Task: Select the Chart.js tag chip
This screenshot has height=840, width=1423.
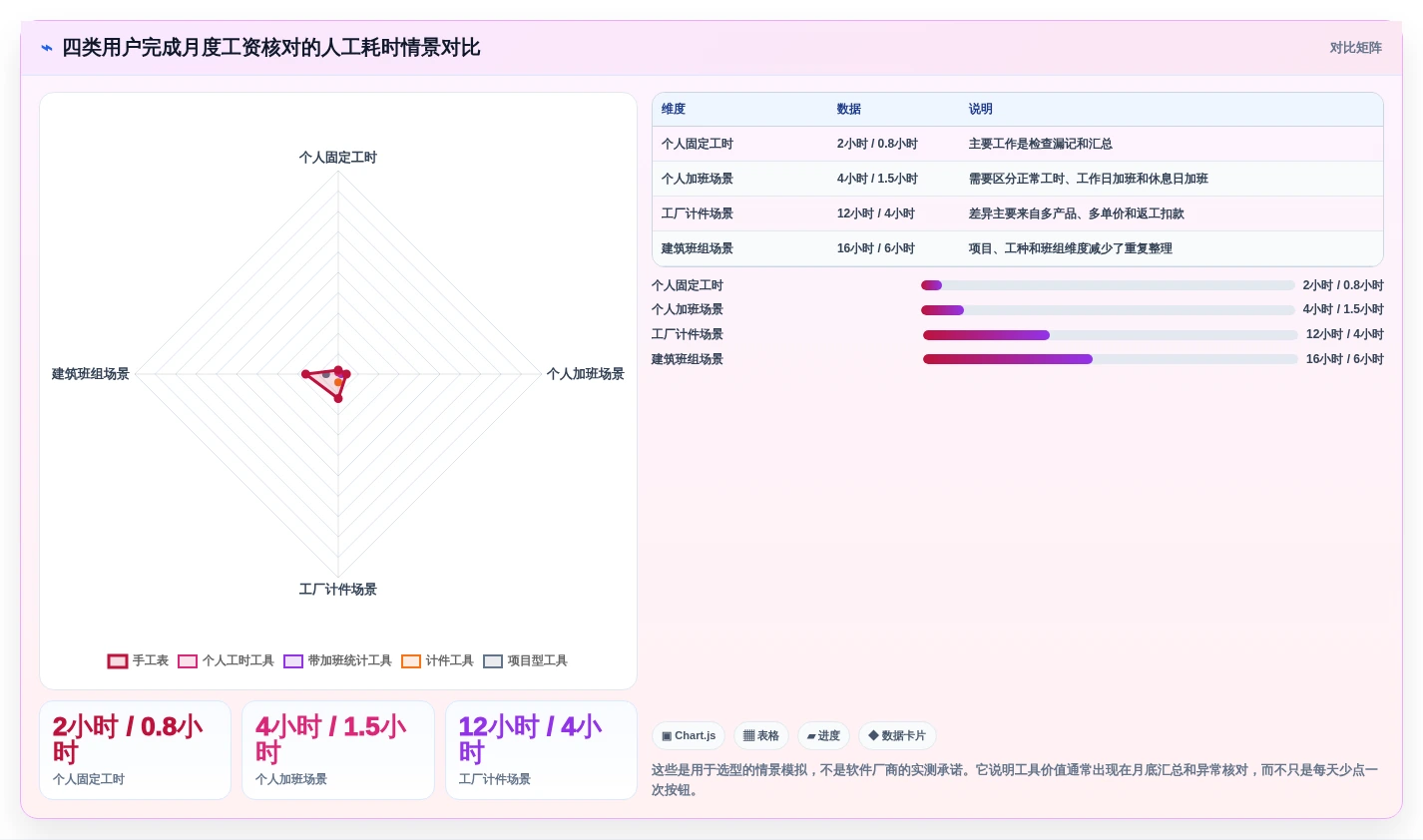Action: pos(689,736)
